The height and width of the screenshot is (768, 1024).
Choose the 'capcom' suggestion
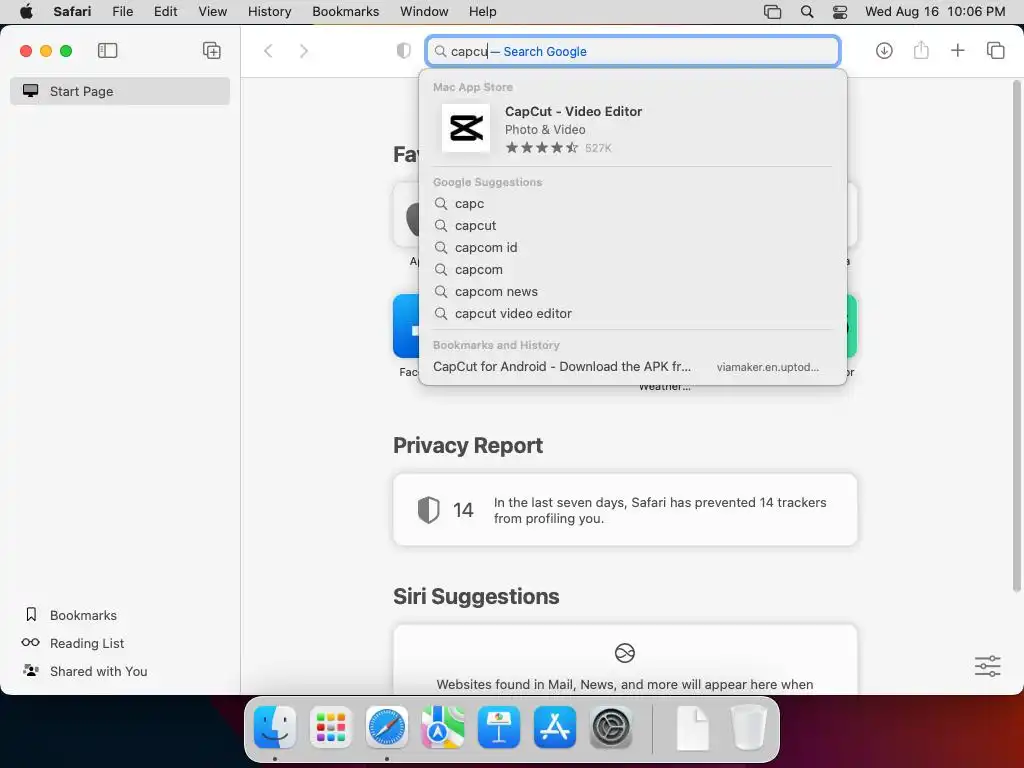tap(633, 270)
